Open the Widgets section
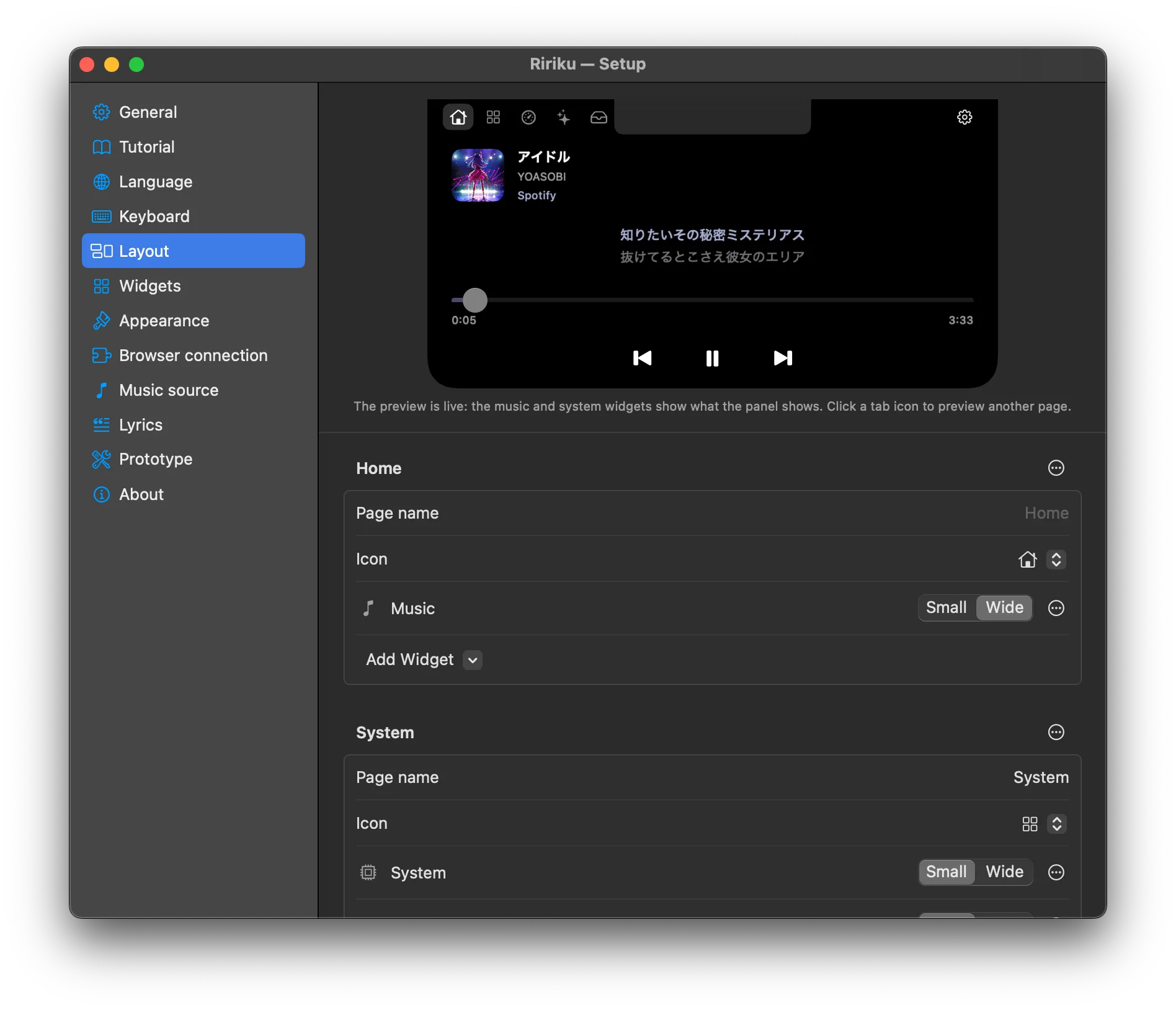Image resolution: width=1176 pixels, height=1010 pixels. pos(193,286)
